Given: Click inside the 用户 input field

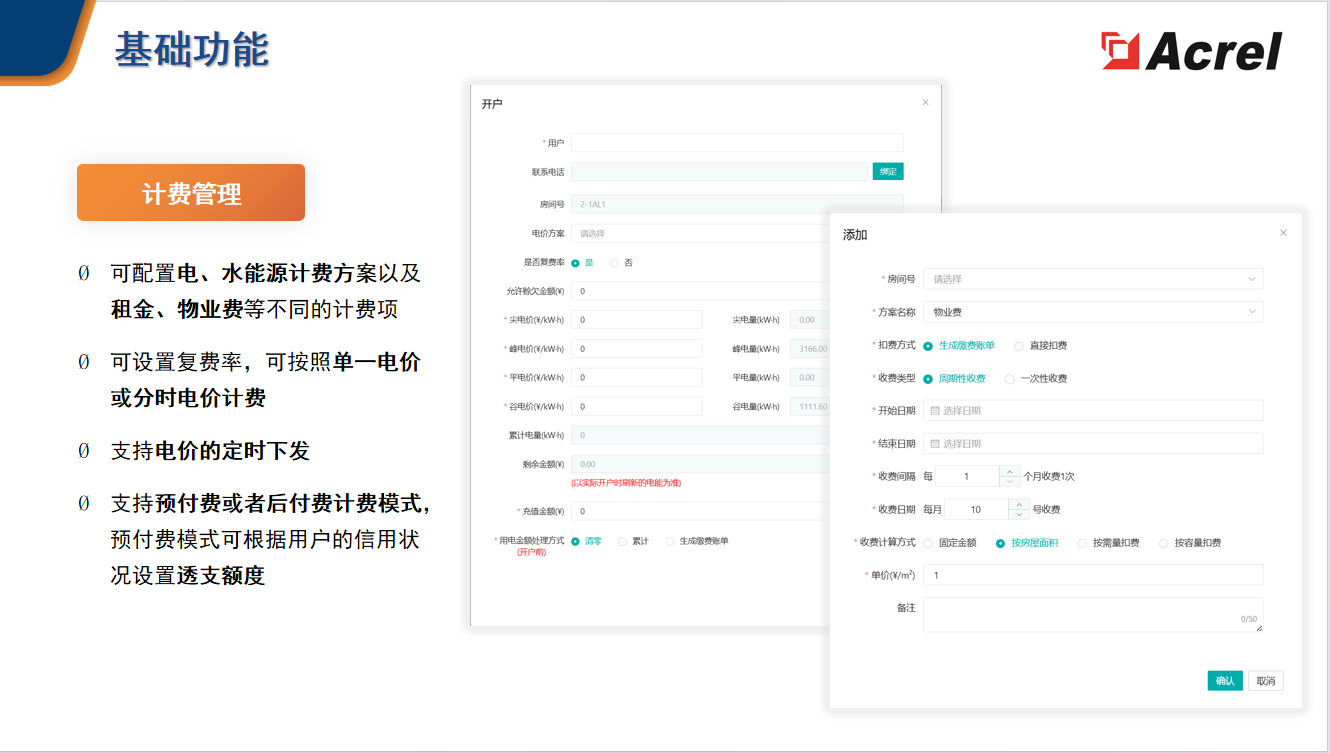Looking at the screenshot, I should 740,141.
